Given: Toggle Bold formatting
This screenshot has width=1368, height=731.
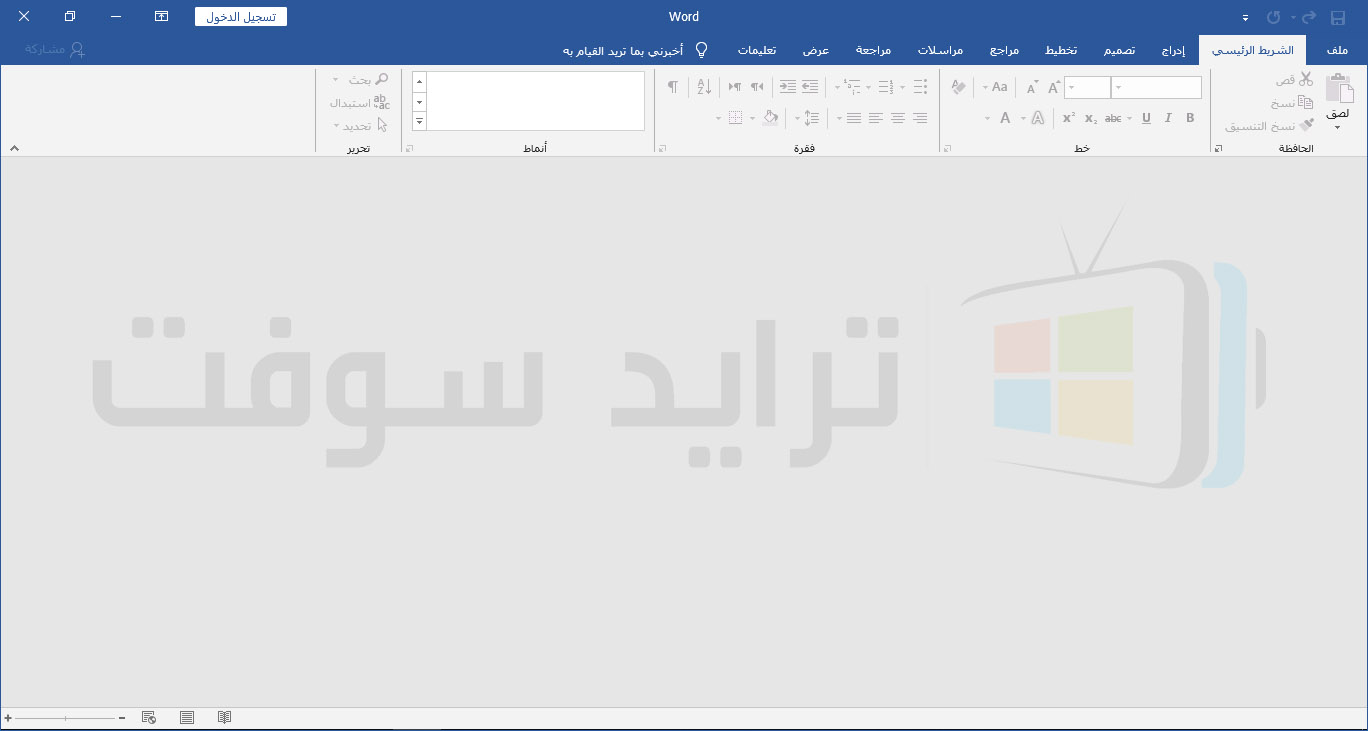Looking at the screenshot, I should [1190, 118].
